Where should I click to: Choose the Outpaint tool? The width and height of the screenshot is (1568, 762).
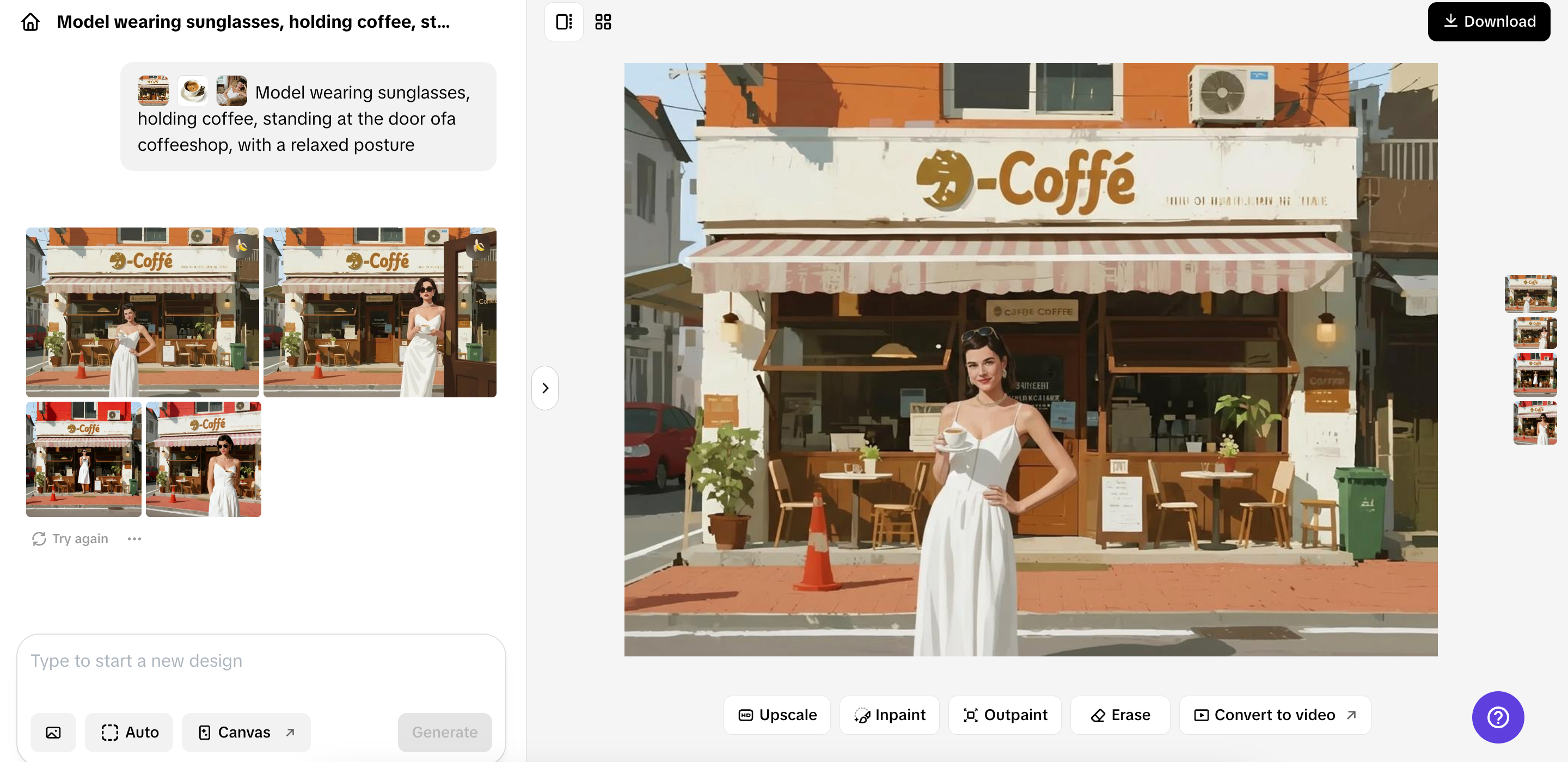pyautogui.click(x=1005, y=715)
